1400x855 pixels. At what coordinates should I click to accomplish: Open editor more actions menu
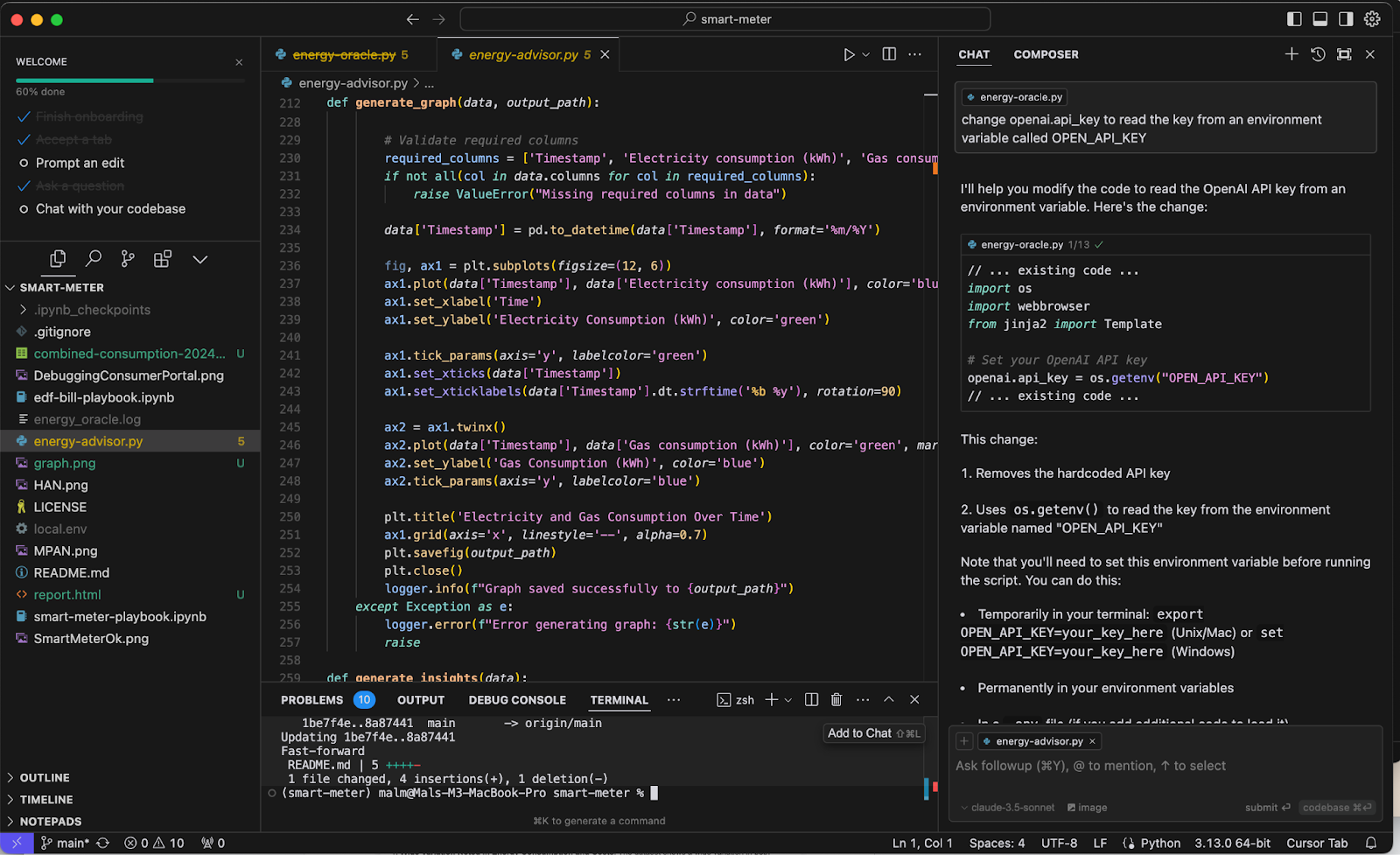914,54
